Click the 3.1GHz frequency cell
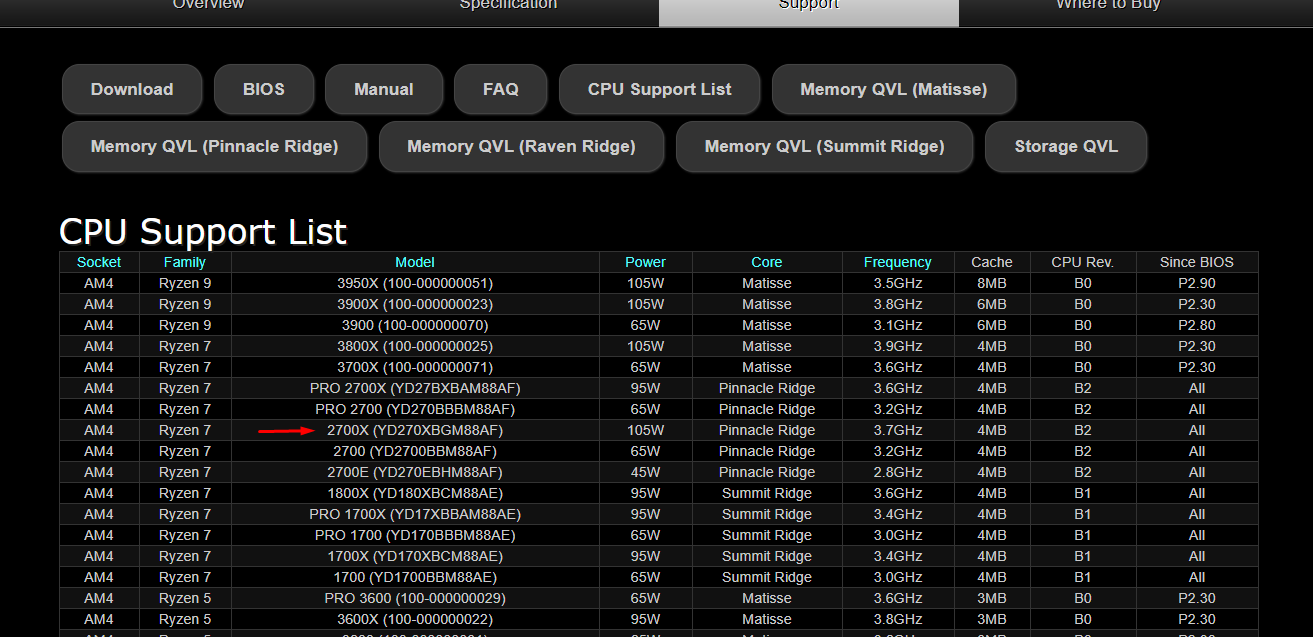Viewport: 1313px width, 637px height. 898,325
